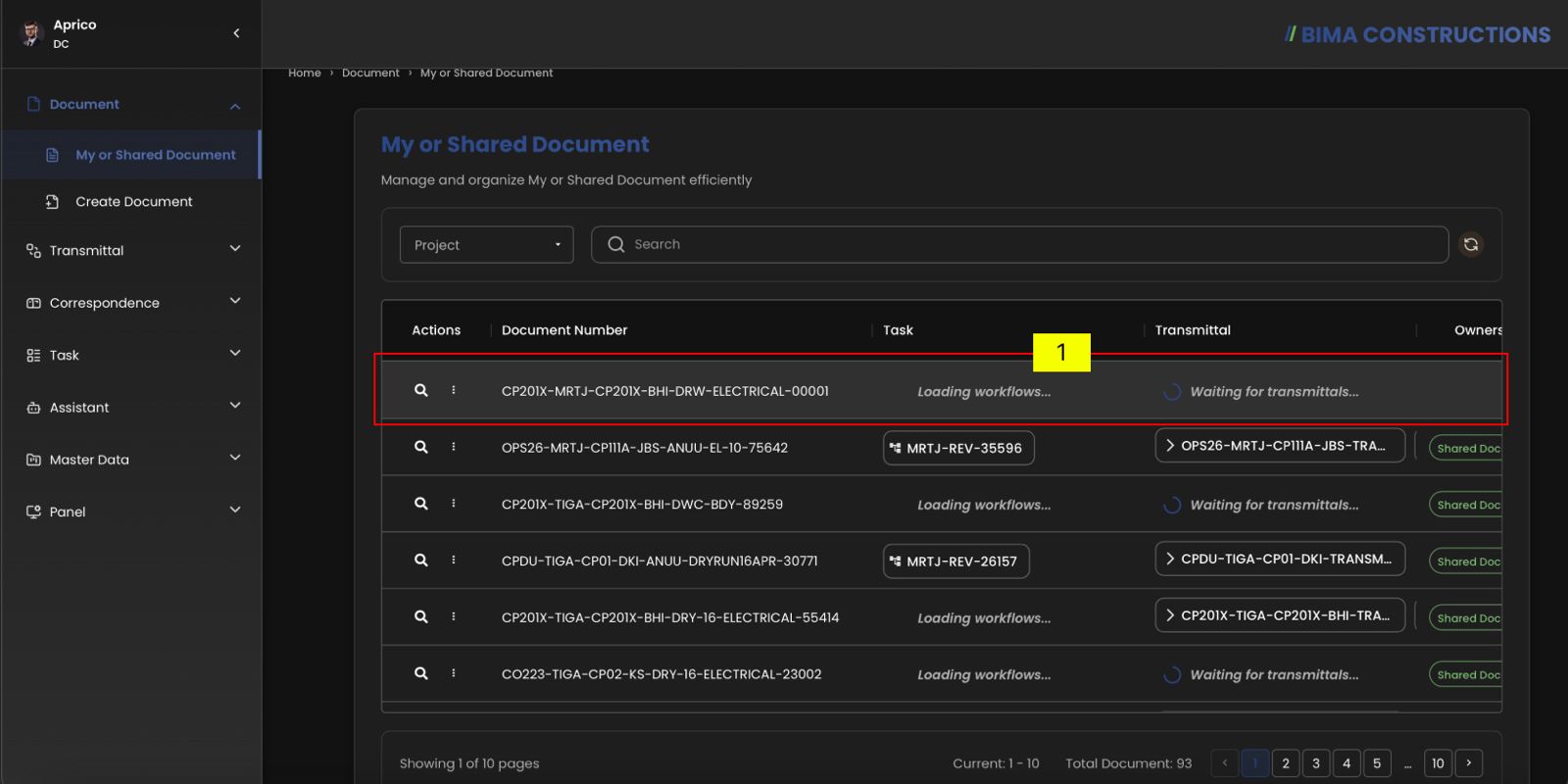The height and width of the screenshot is (784, 1568).
Task: Sort by Document Number column header
Action: click(564, 330)
